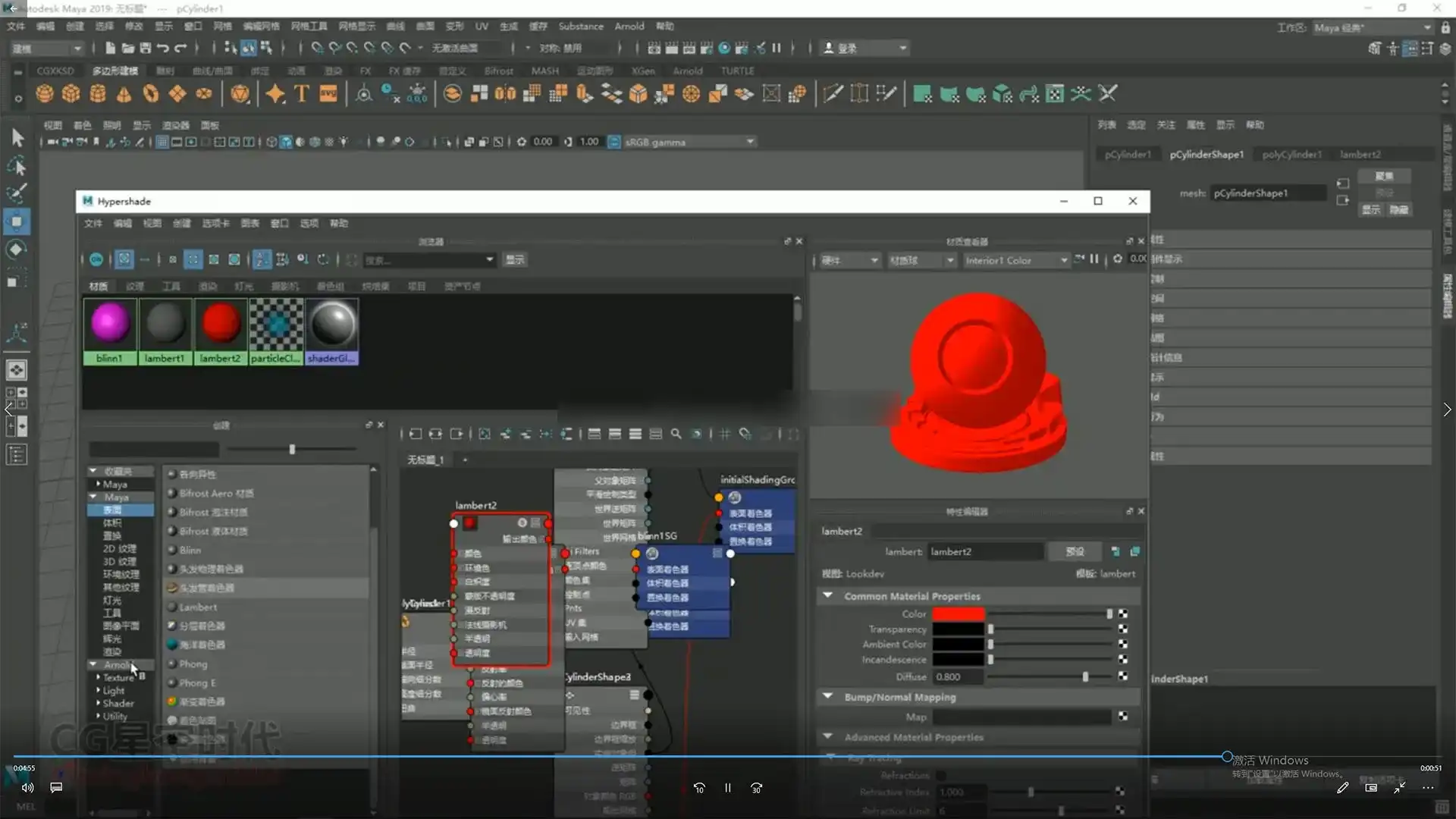Select the Move tool in the left toolbox
The width and height of the screenshot is (1456, 819).
17,221
